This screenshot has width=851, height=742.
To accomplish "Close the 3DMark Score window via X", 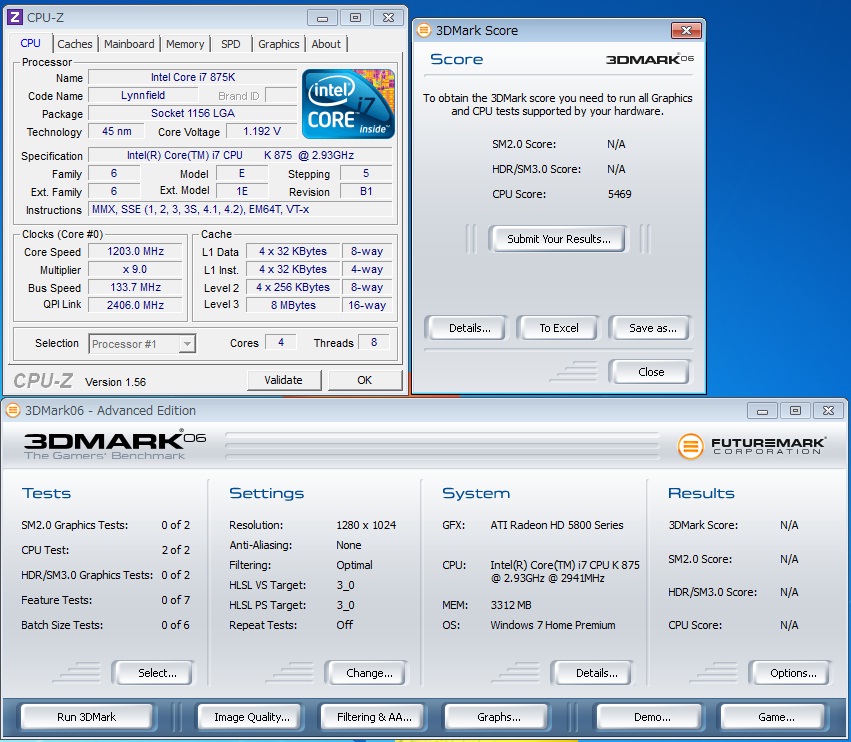I will point(685,31).
